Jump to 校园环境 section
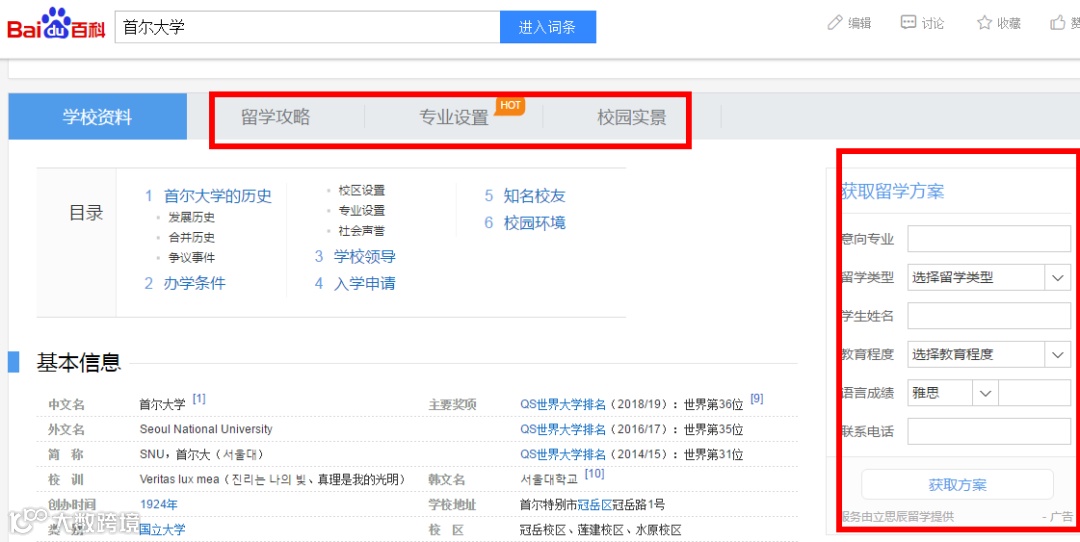This screenshot has width=1080, height=542. [534, 223]
